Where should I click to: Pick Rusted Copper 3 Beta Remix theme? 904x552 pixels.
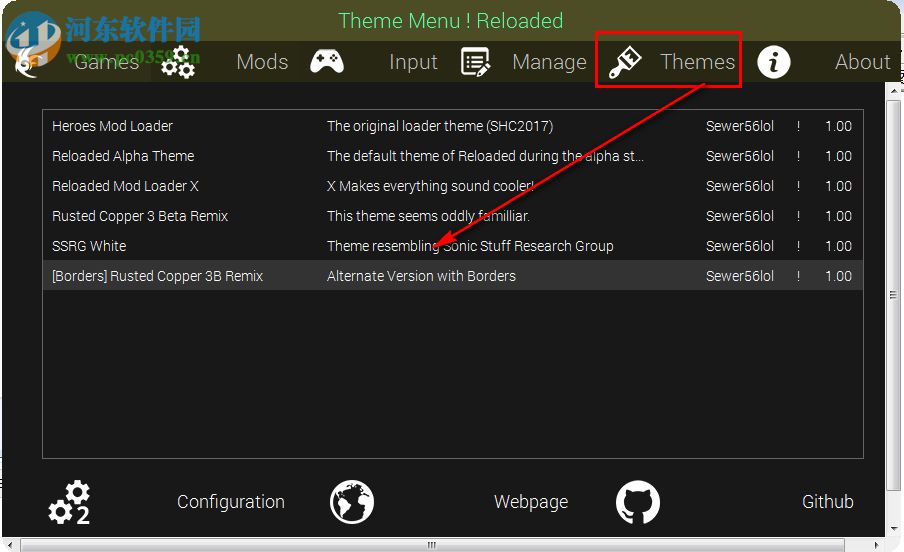453,216
